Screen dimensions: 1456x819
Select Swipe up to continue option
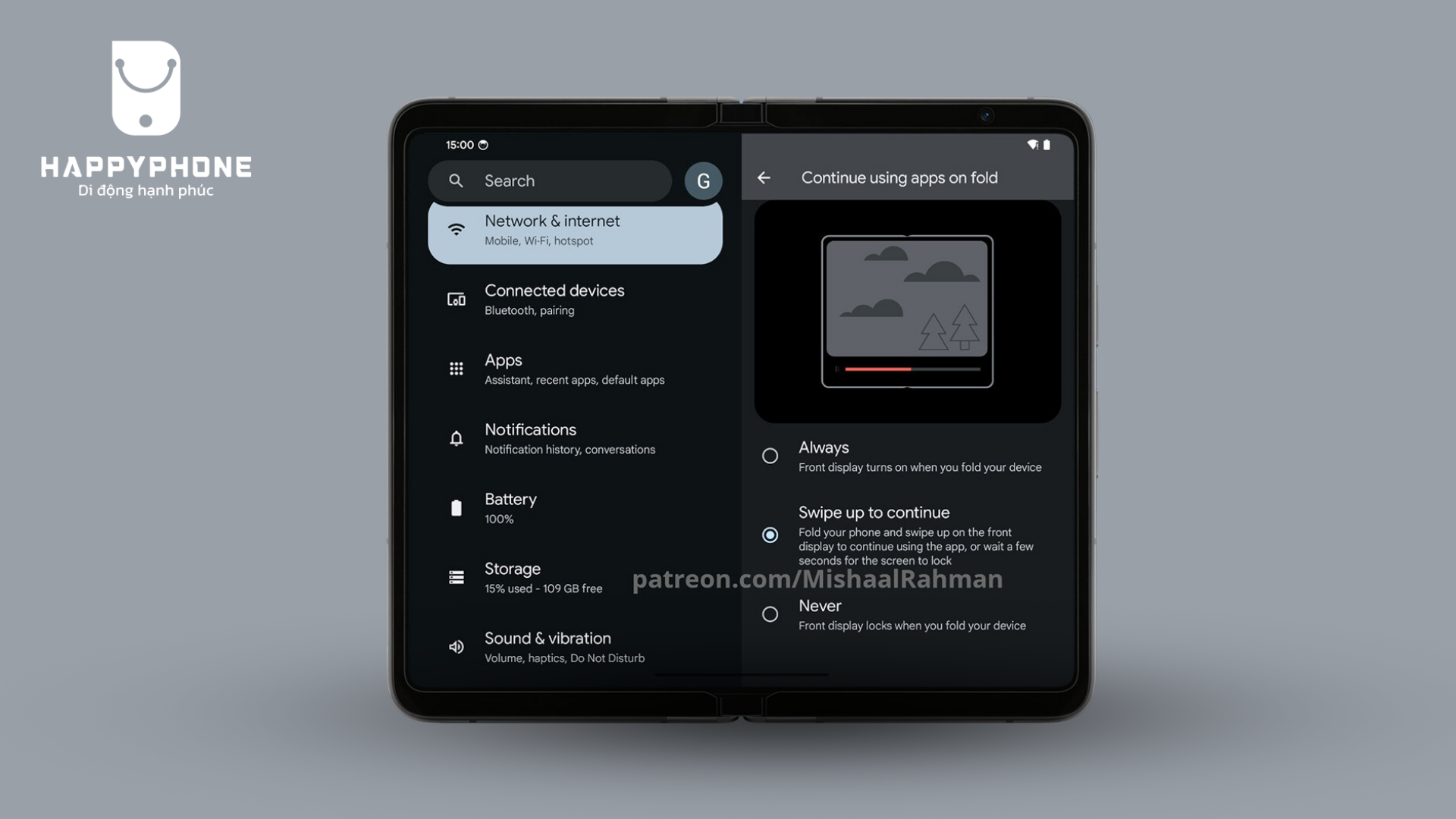(x=770, y=534)
